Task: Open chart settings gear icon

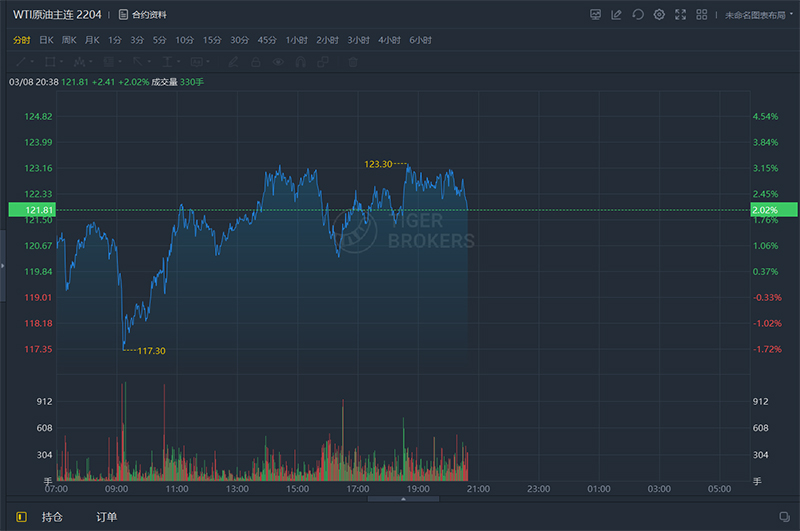Action: click(x=659, y=15)
